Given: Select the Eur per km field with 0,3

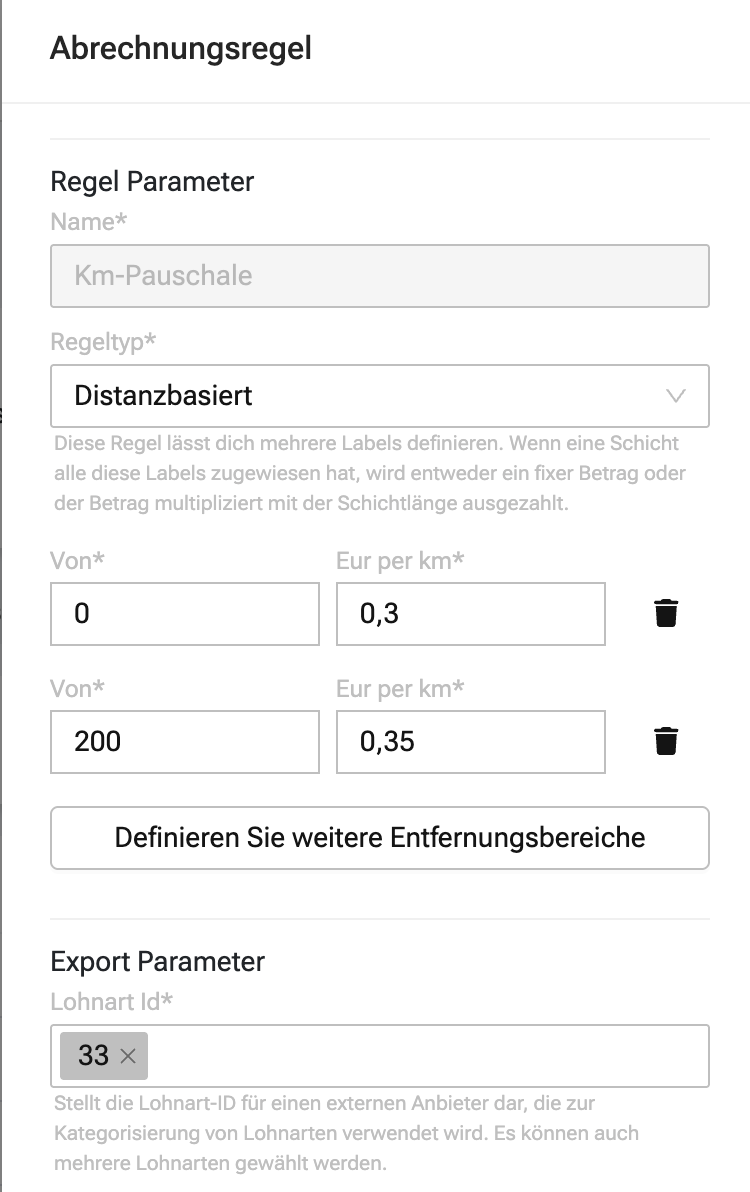Looking at the screenshot, I should click(471, 614).
